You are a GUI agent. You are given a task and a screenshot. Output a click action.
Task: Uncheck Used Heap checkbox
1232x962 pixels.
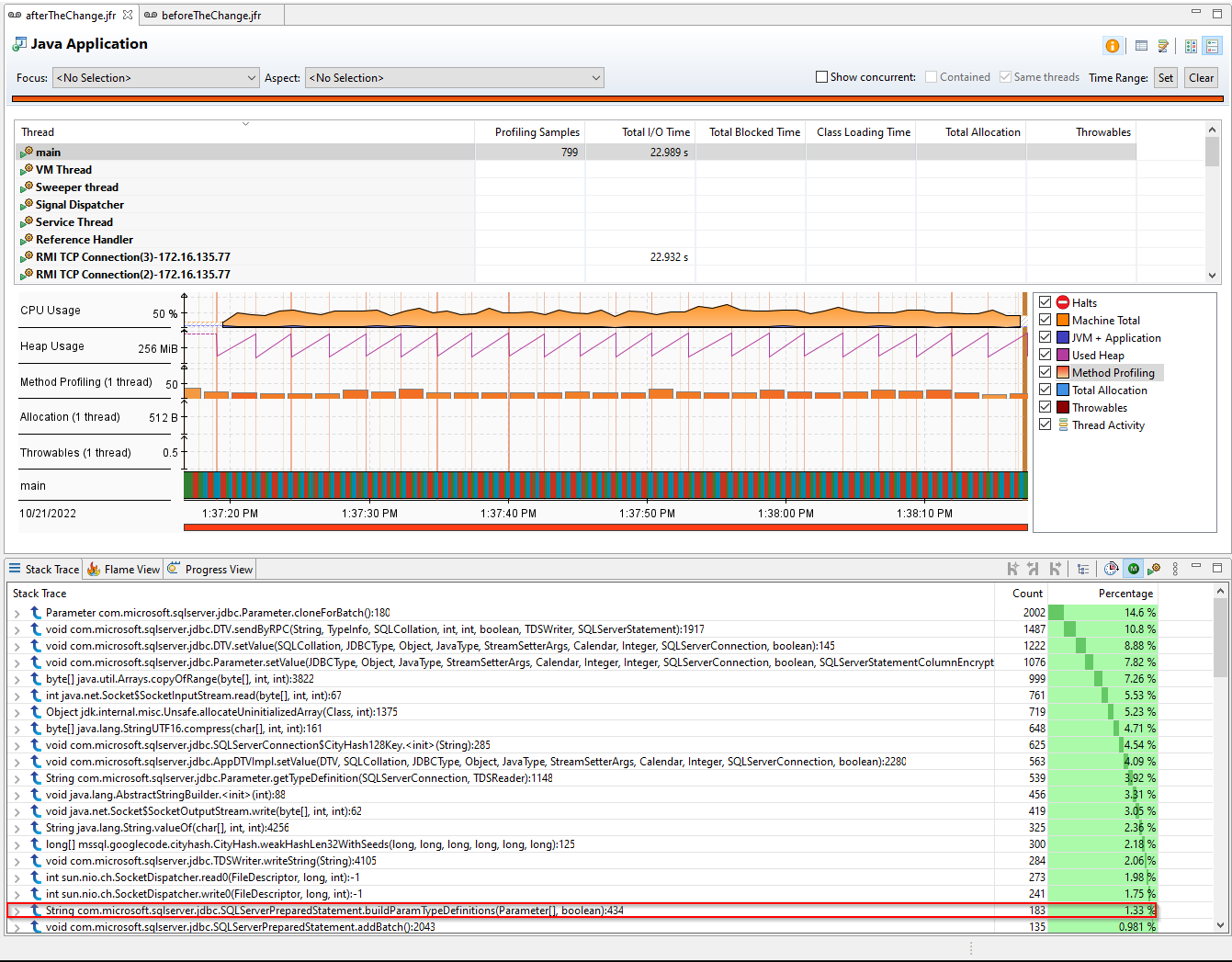[x=1045, y=355]
